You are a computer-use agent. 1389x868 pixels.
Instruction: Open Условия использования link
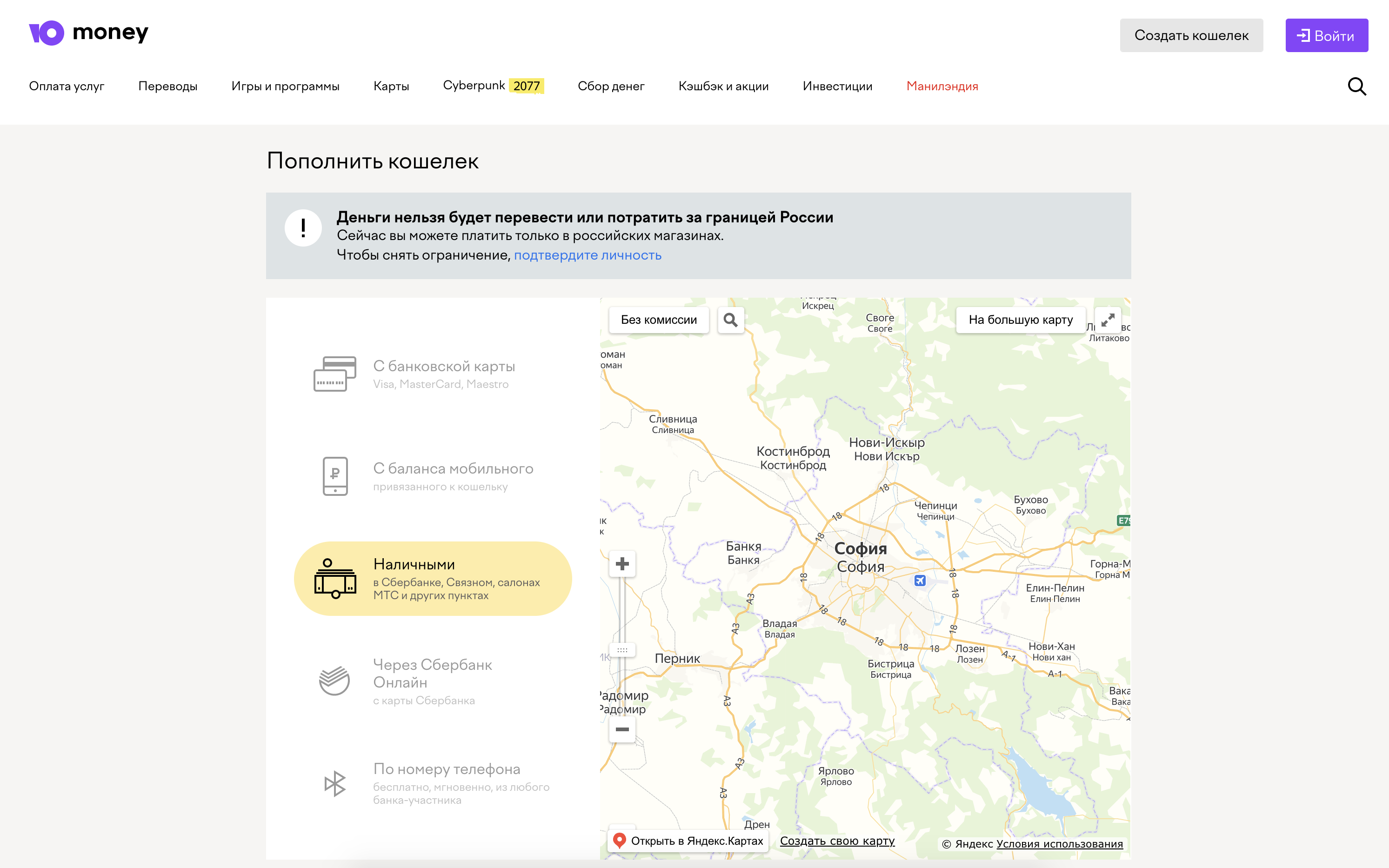[x=1059, y=844]
